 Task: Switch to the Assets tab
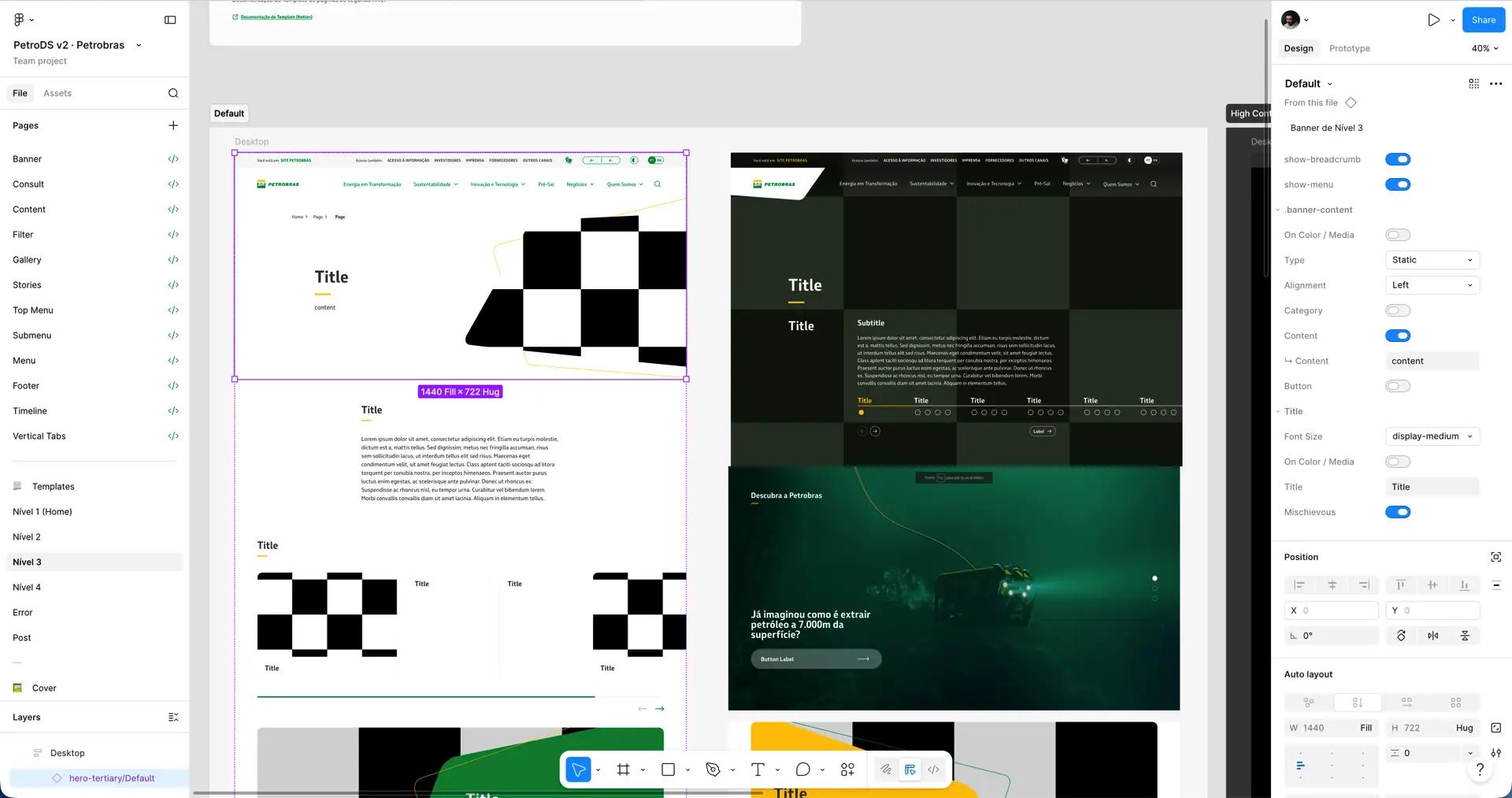(57, 93)
